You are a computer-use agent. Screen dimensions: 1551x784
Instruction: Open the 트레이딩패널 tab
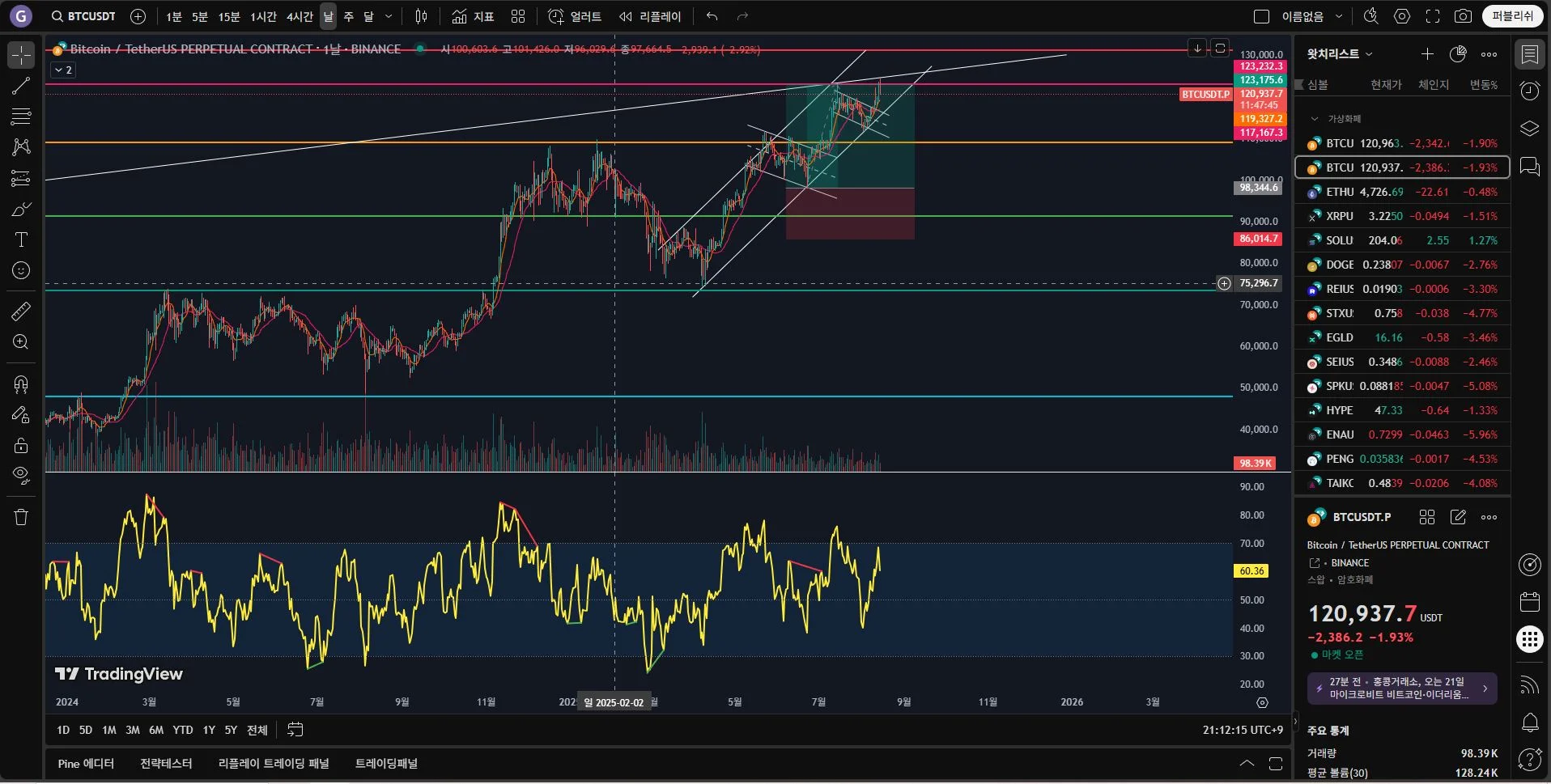(x=386, y=763)
